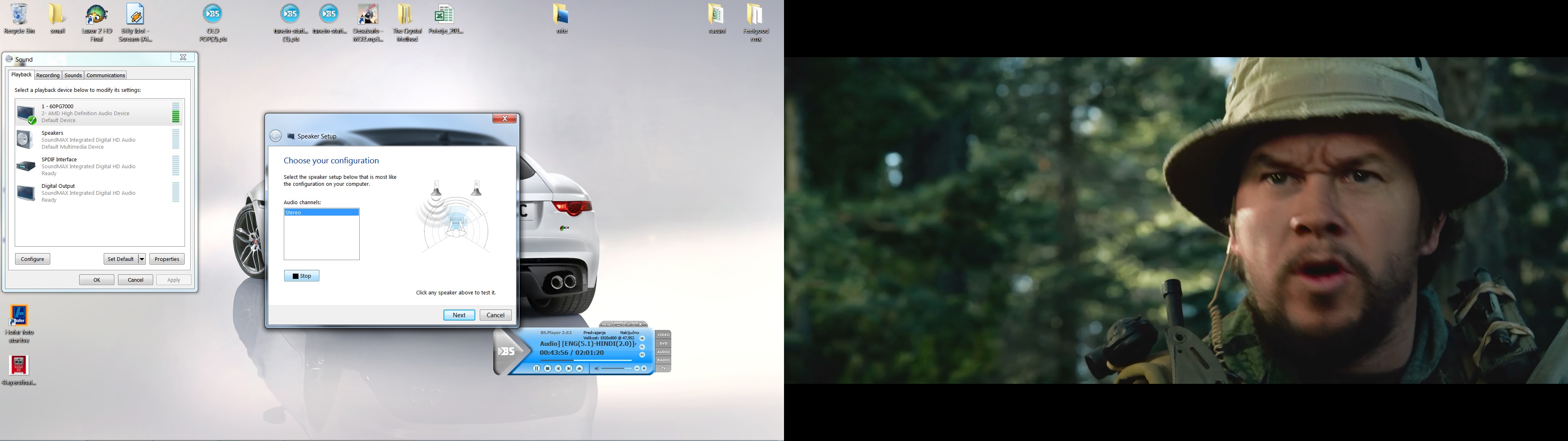Select The Crystal Method folder

[407, 22]
